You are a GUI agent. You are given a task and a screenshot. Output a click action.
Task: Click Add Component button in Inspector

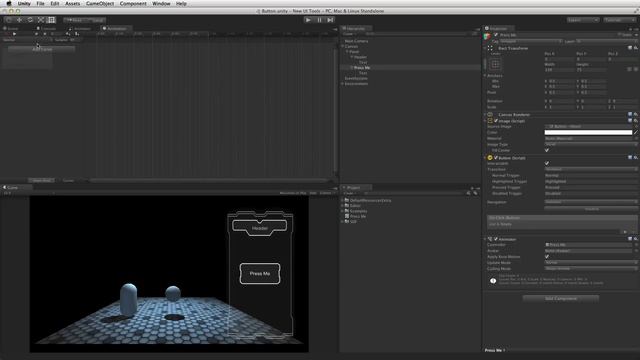[561, 299]
